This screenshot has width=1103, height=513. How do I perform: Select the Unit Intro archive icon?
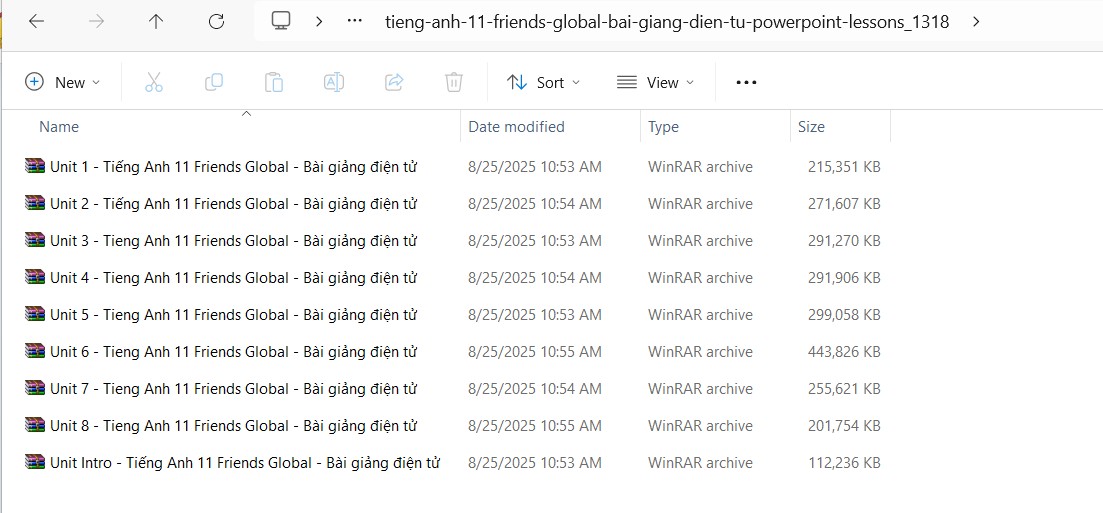pos(34,462)
